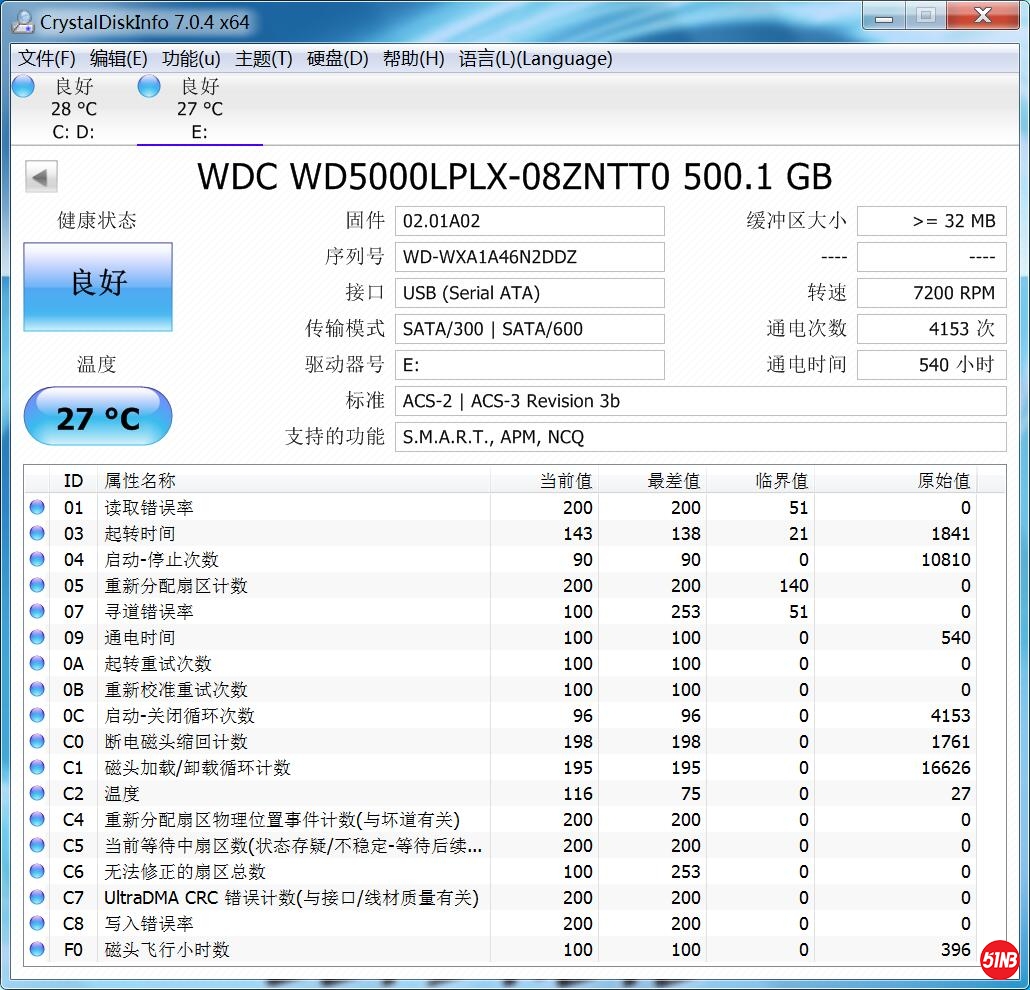This screenshot has height=990, width=1030.
Task: Open the 主题(T) menu
Action: click(x=263, y=59)
